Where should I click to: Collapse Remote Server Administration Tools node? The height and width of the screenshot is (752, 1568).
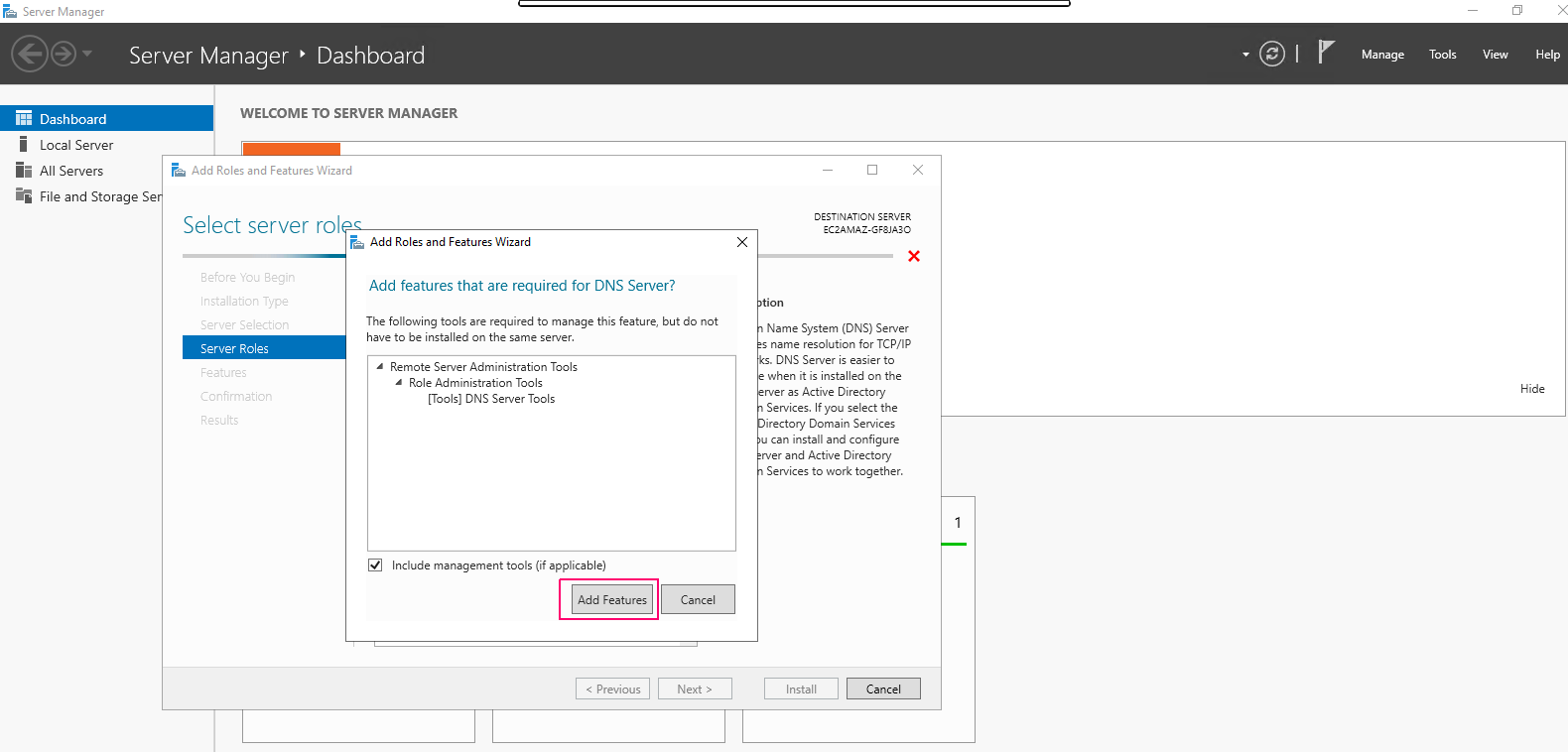pos(379,367)
